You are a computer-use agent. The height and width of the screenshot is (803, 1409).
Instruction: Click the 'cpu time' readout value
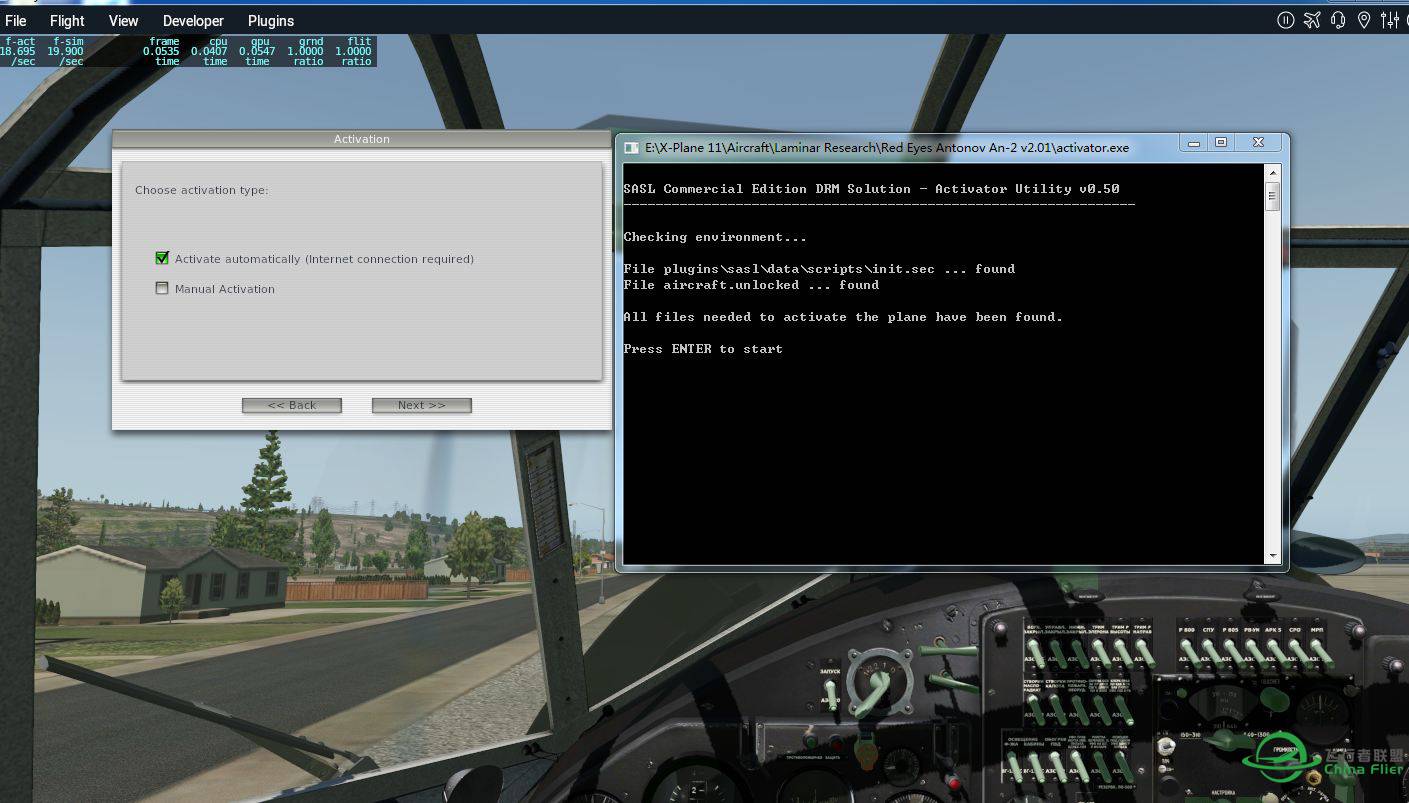[209, 51]
